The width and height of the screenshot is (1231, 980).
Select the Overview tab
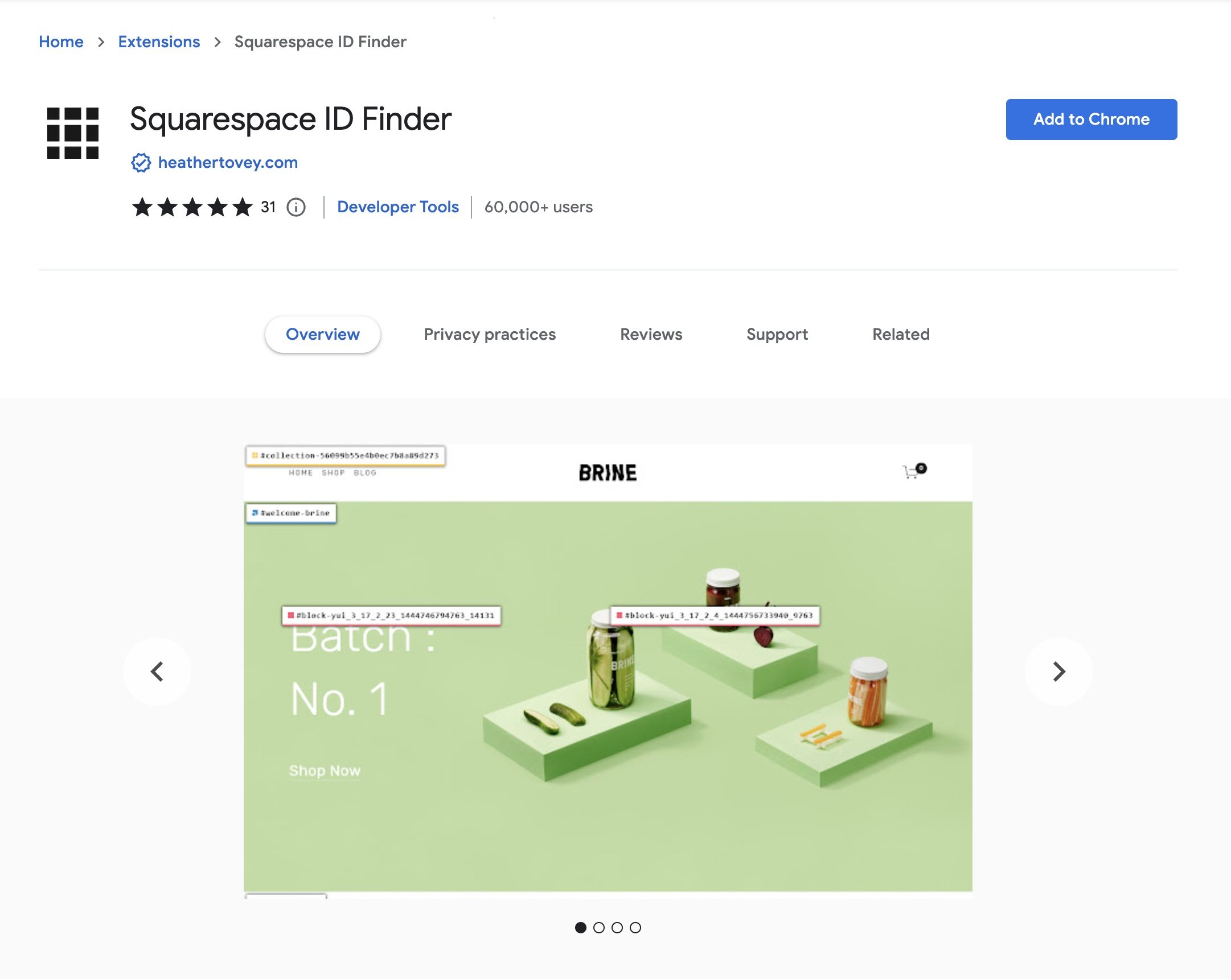[x=321, y=334]
